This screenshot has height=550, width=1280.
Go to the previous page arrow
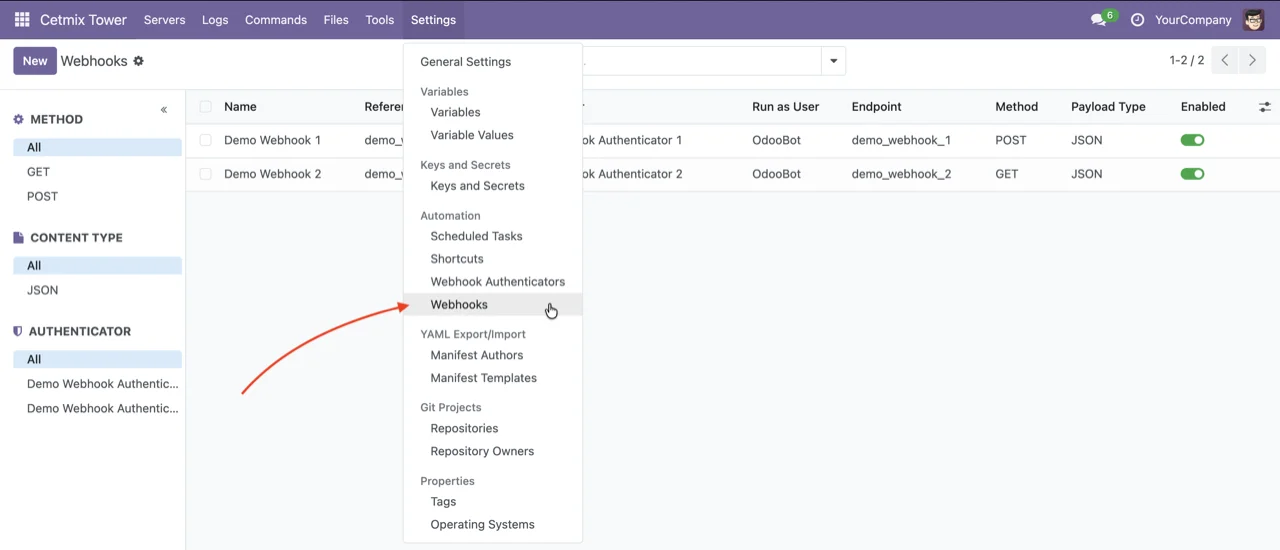(x=1225, y=61)
